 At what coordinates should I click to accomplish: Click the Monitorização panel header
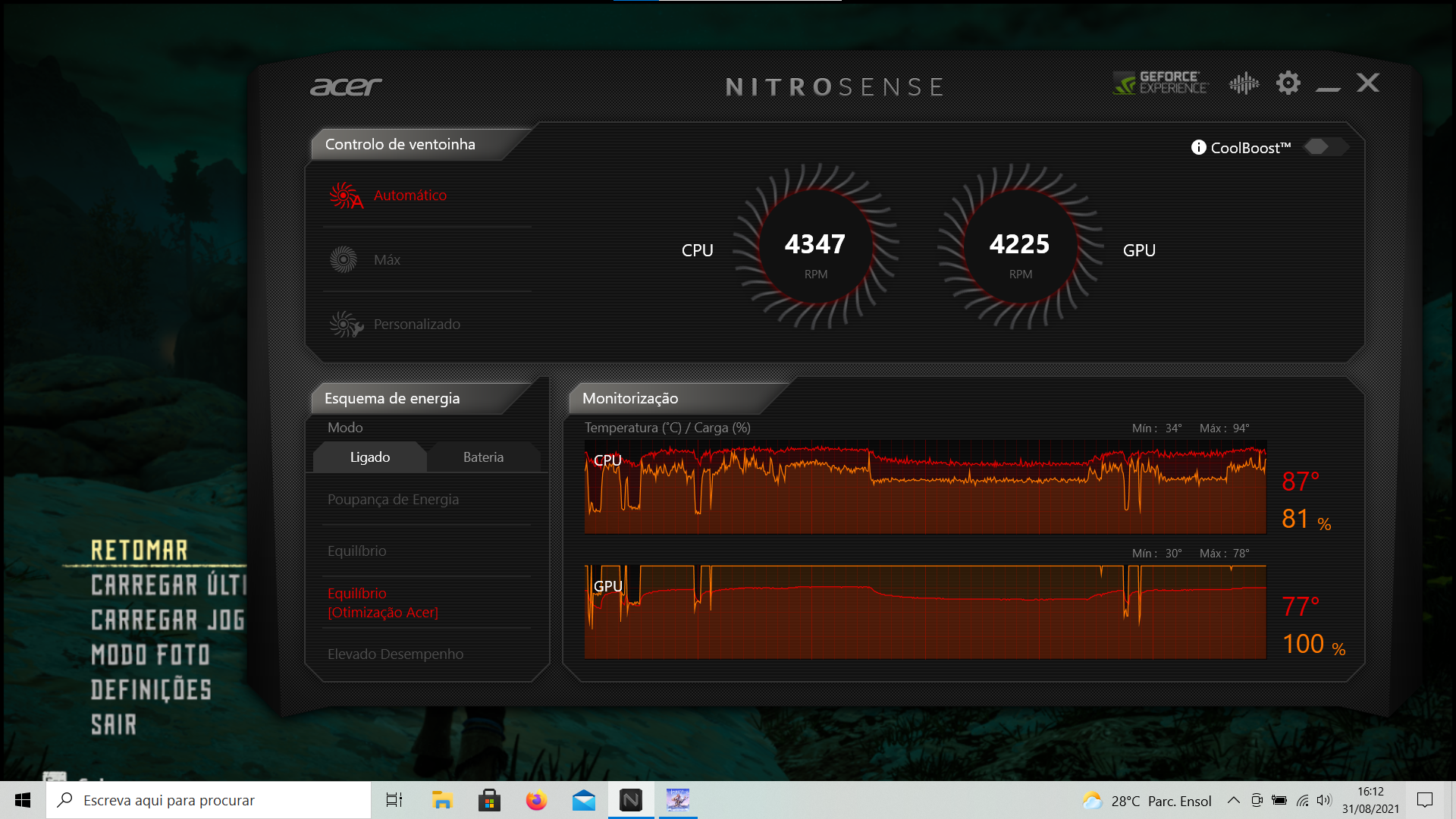630,398
